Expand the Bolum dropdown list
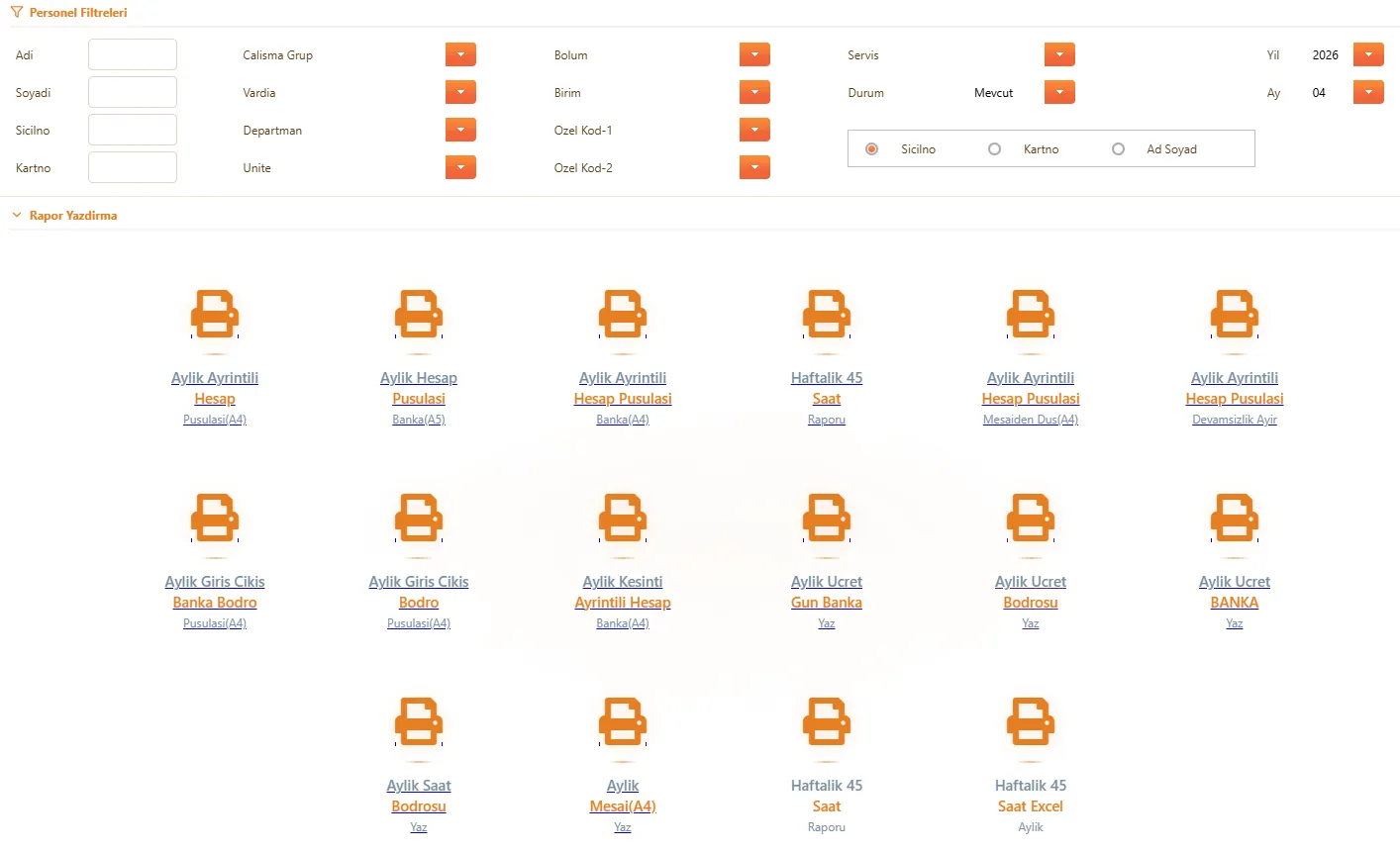 (x=754, y=55)
